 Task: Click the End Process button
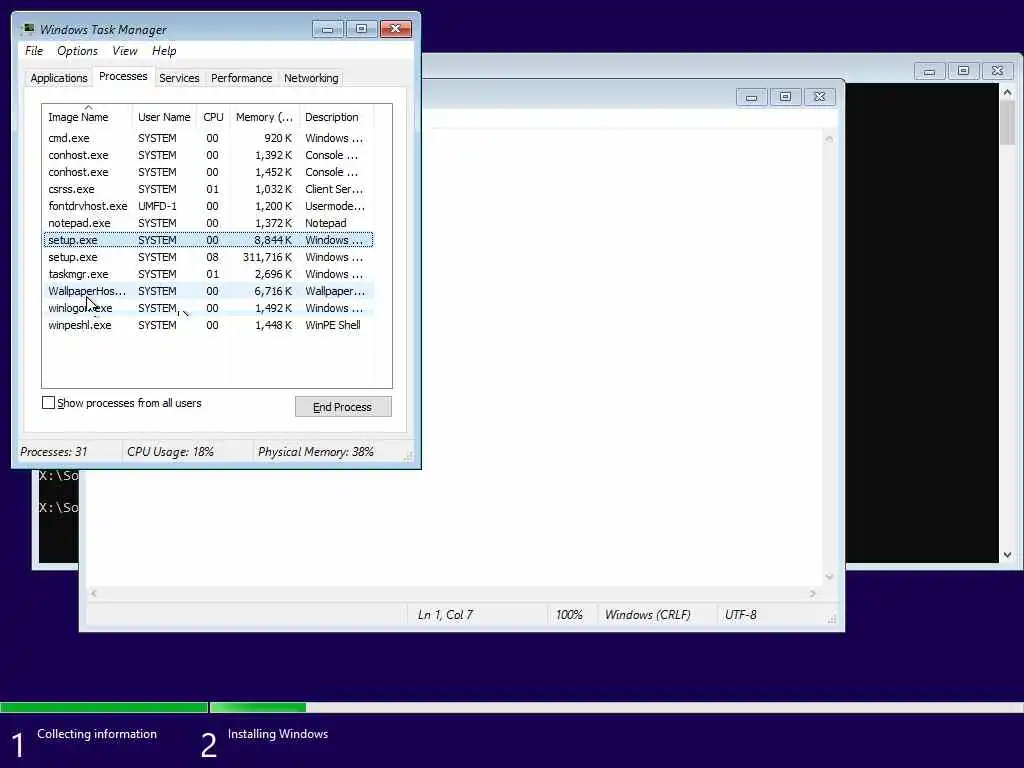(343, 407)
